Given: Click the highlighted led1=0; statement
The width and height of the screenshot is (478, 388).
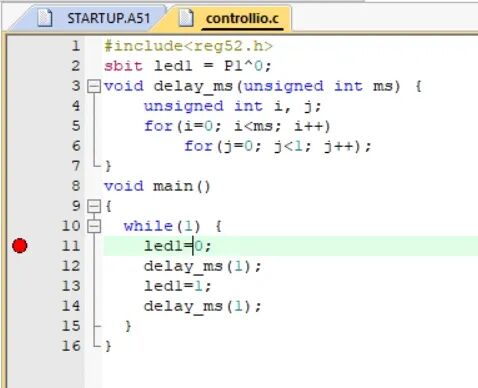Looking at the screenshot, I should pyautogui.click(x=177, y=246).
